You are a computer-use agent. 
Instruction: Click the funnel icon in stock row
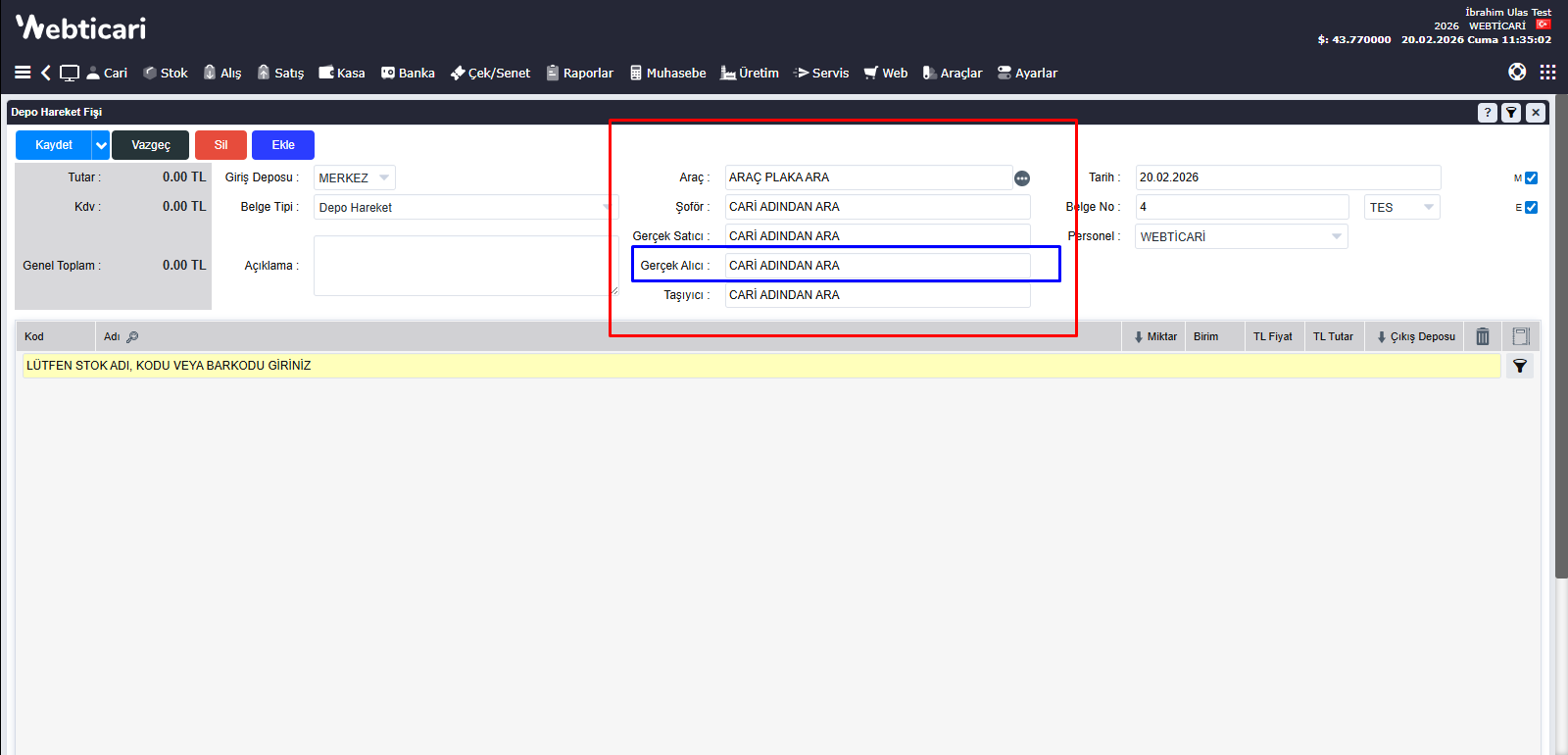point(1520,366)
